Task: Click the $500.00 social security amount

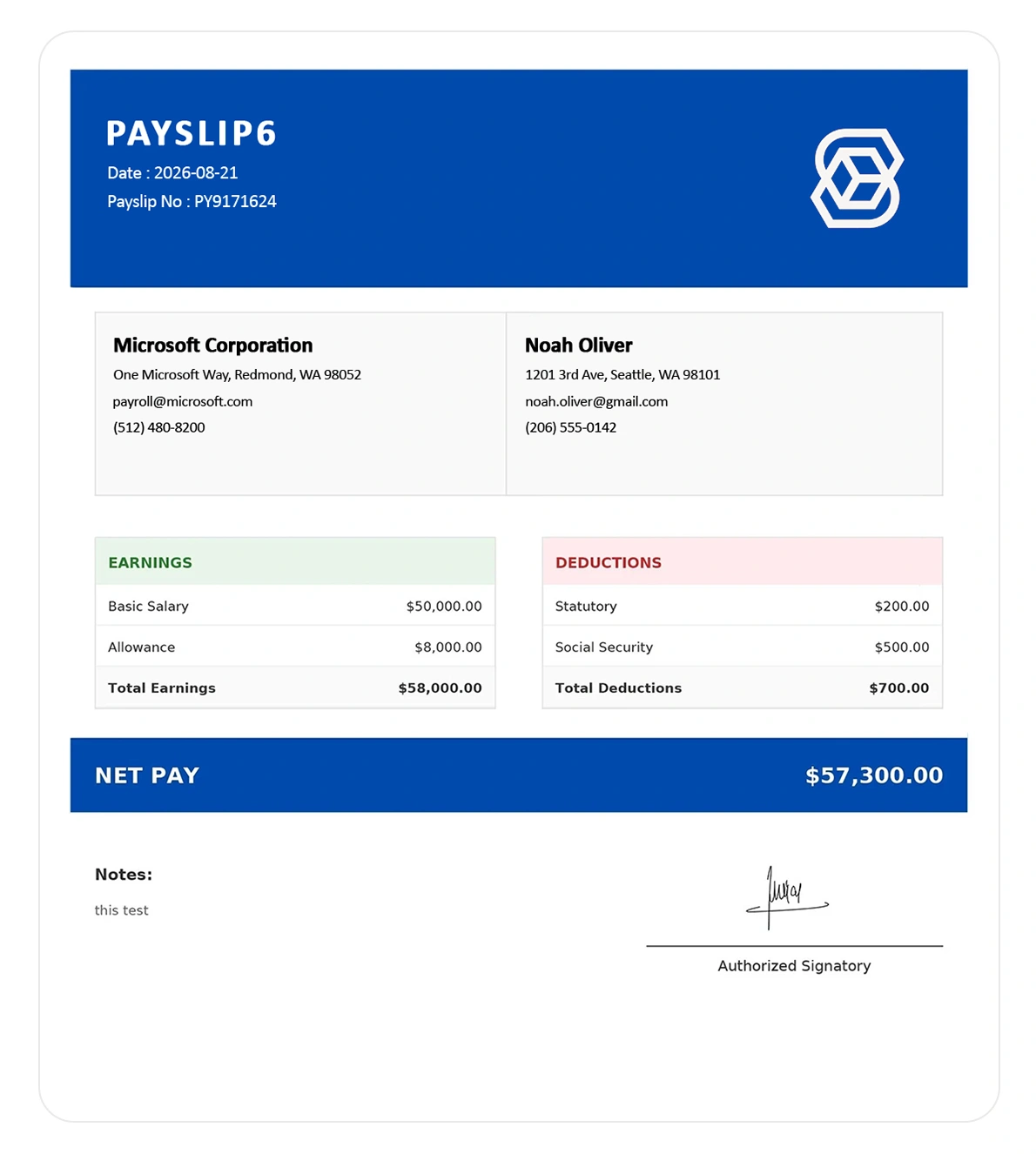Action: click(x=902, y=647)
